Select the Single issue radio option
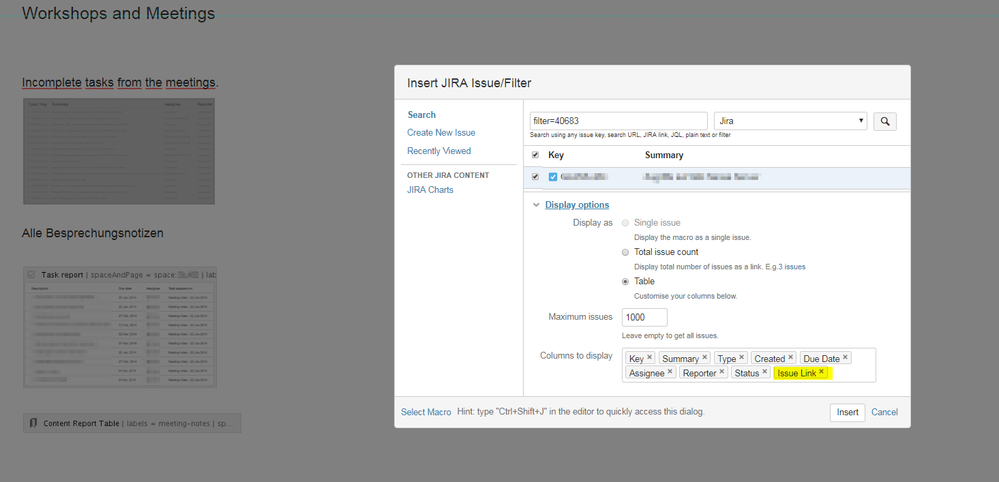The width and height of the screenshot is (999, 482). click(x=626, y=223)
